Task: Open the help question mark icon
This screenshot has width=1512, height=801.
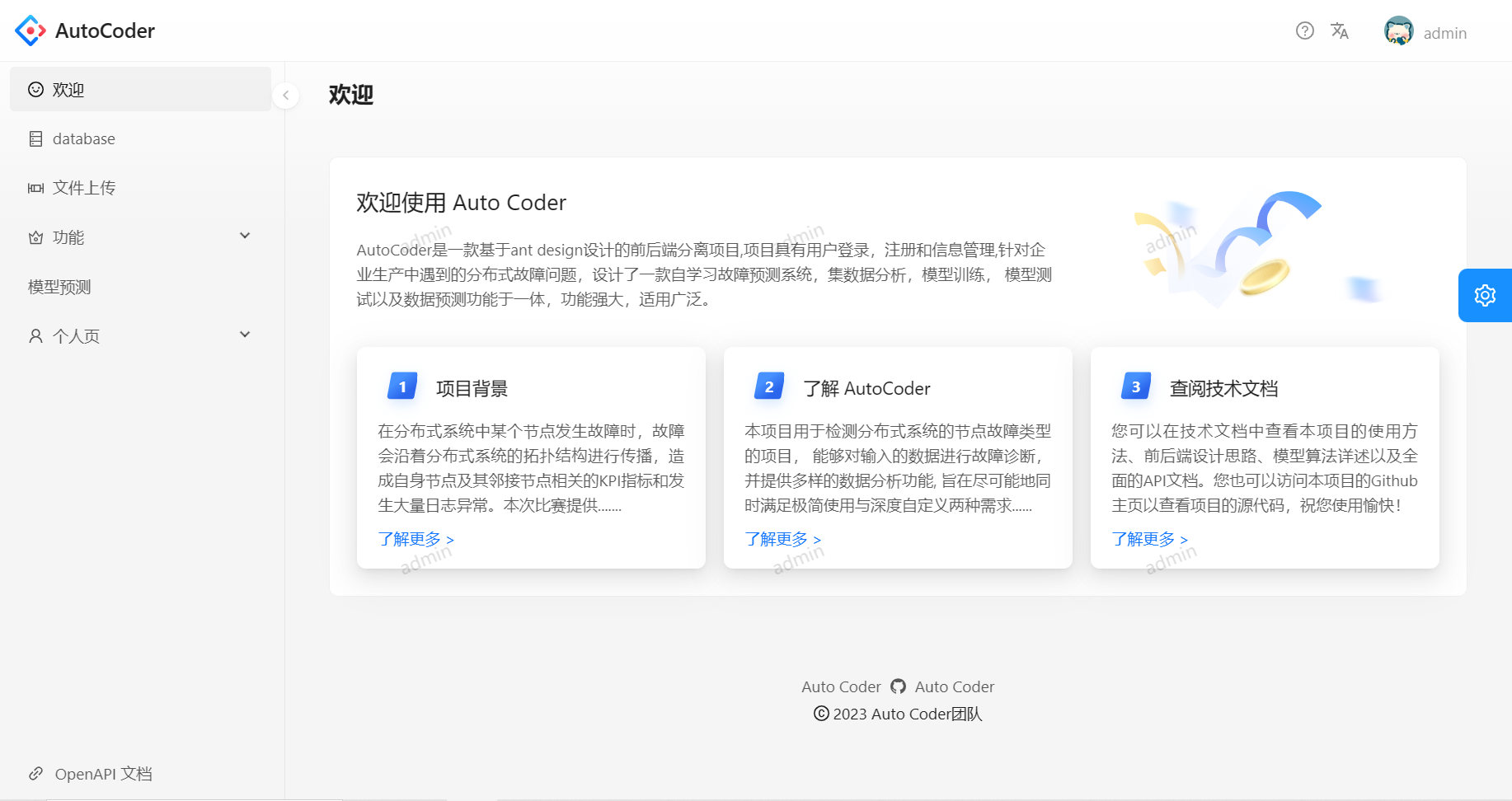Action: point(1305,30)
